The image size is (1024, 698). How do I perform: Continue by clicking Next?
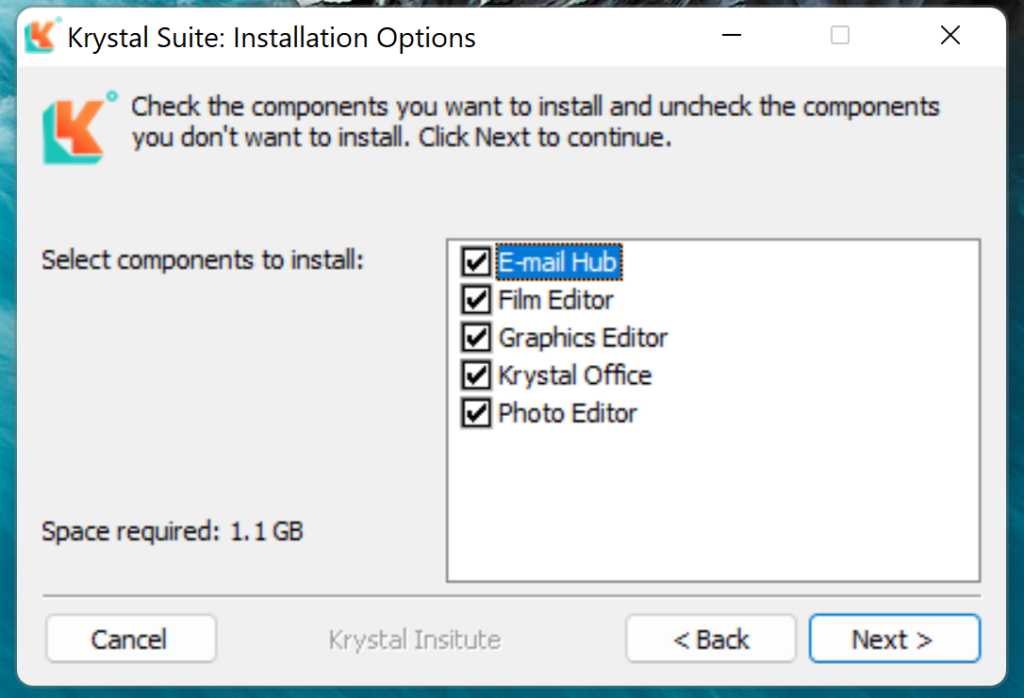coord(893,639)
